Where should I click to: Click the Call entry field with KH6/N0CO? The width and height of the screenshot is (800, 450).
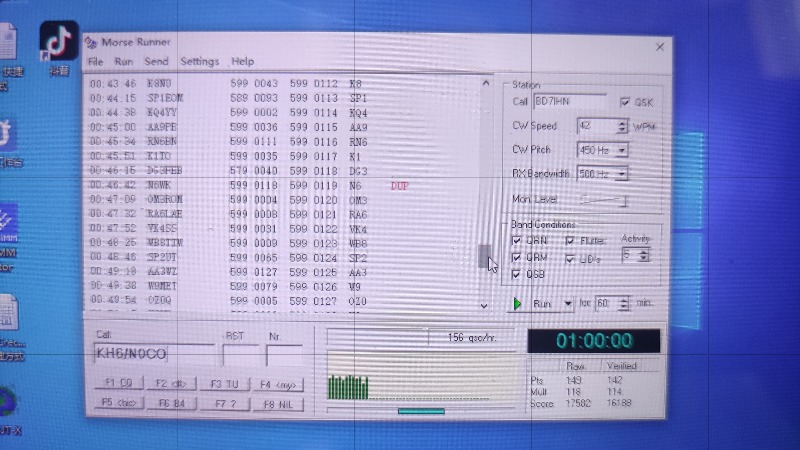coord(154,354)
